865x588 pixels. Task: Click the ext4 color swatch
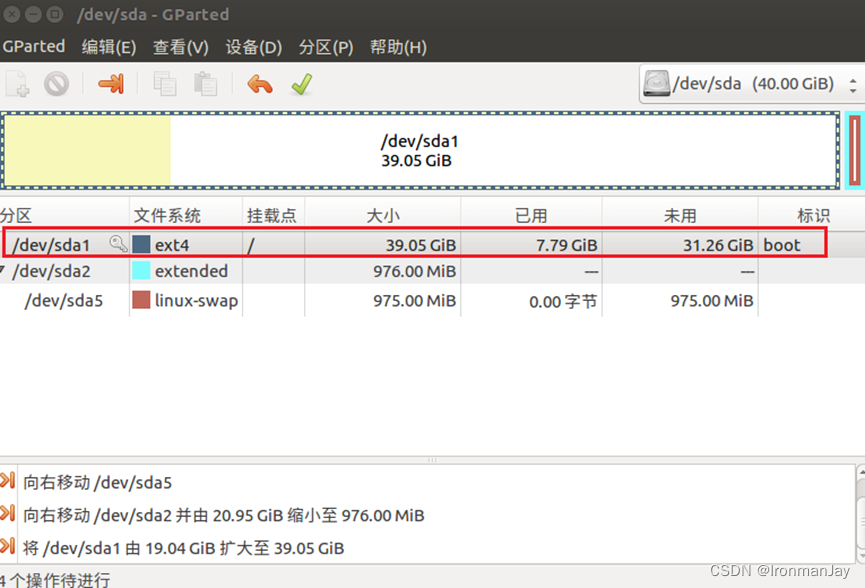pos(141,244)
